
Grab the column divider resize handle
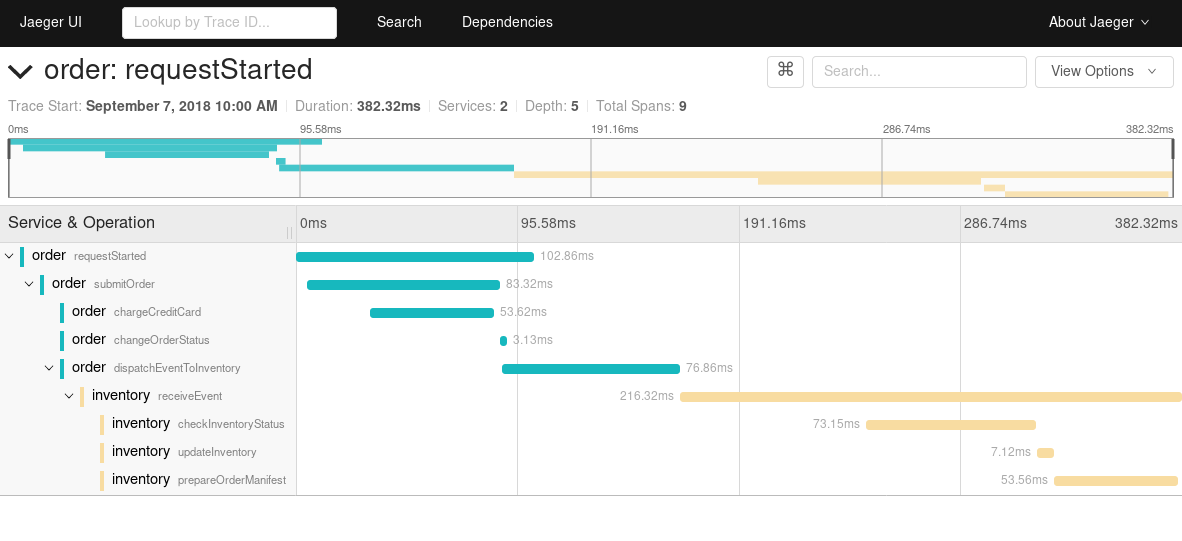[289, 233]
